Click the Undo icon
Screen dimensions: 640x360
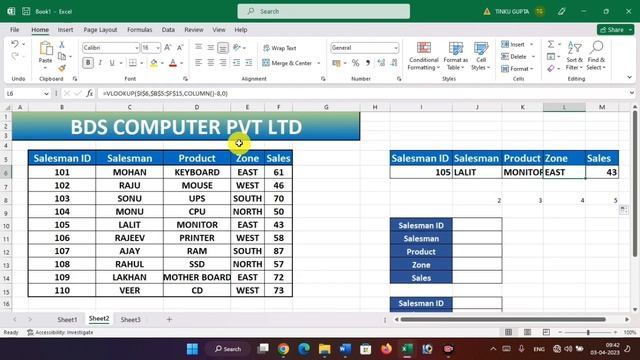(x=15, y=44)
